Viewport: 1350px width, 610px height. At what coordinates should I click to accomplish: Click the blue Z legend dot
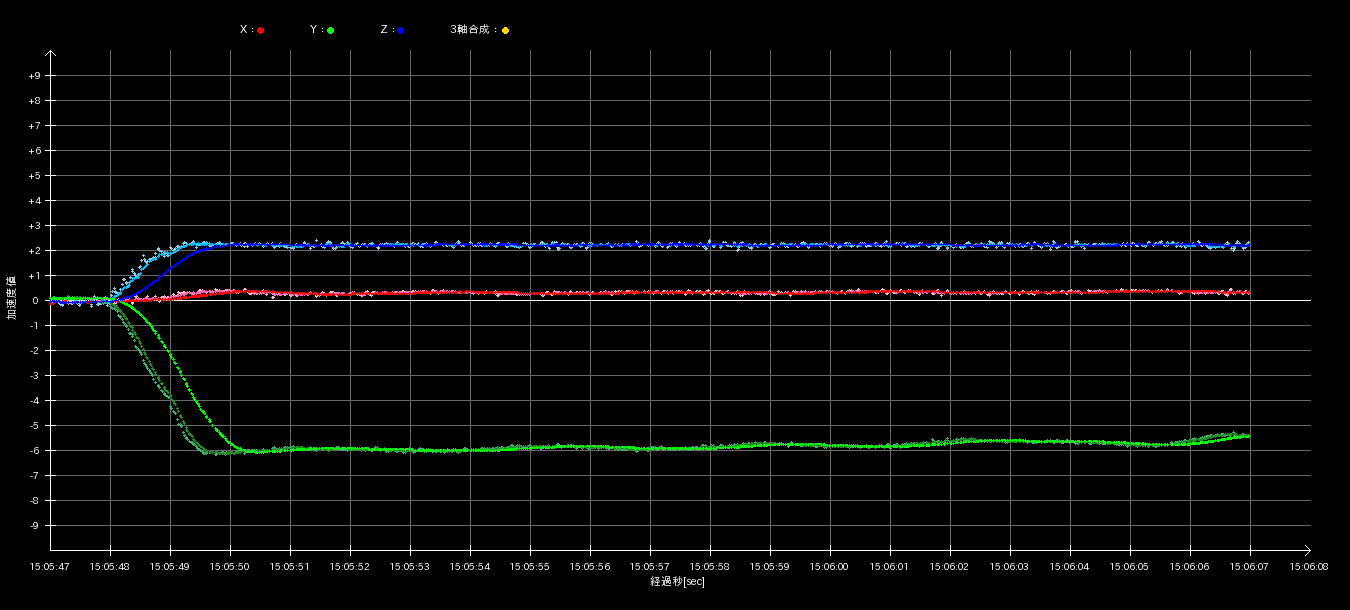[x=400, y=31]
